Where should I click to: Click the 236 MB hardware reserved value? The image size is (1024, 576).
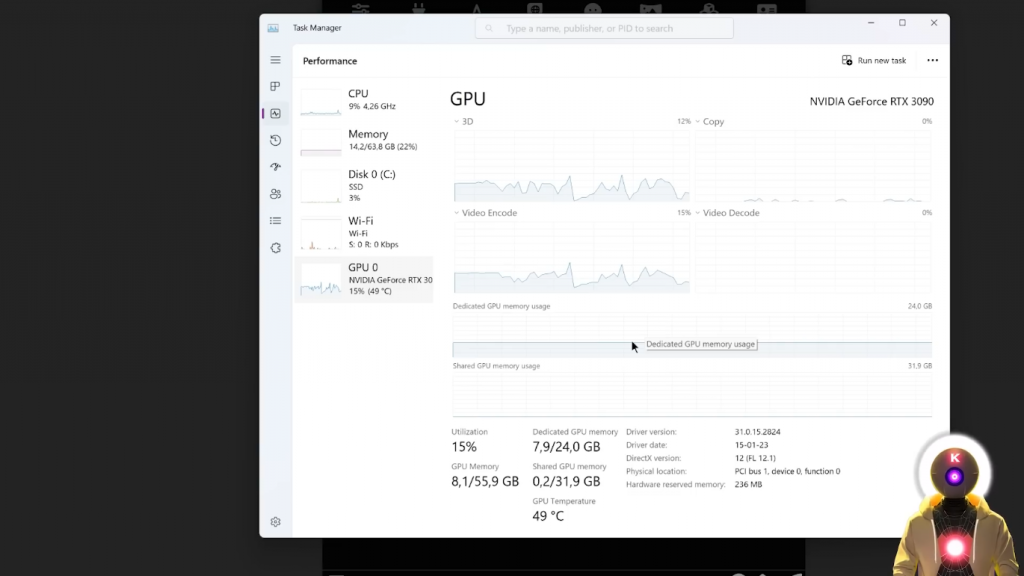coord(748,485)
